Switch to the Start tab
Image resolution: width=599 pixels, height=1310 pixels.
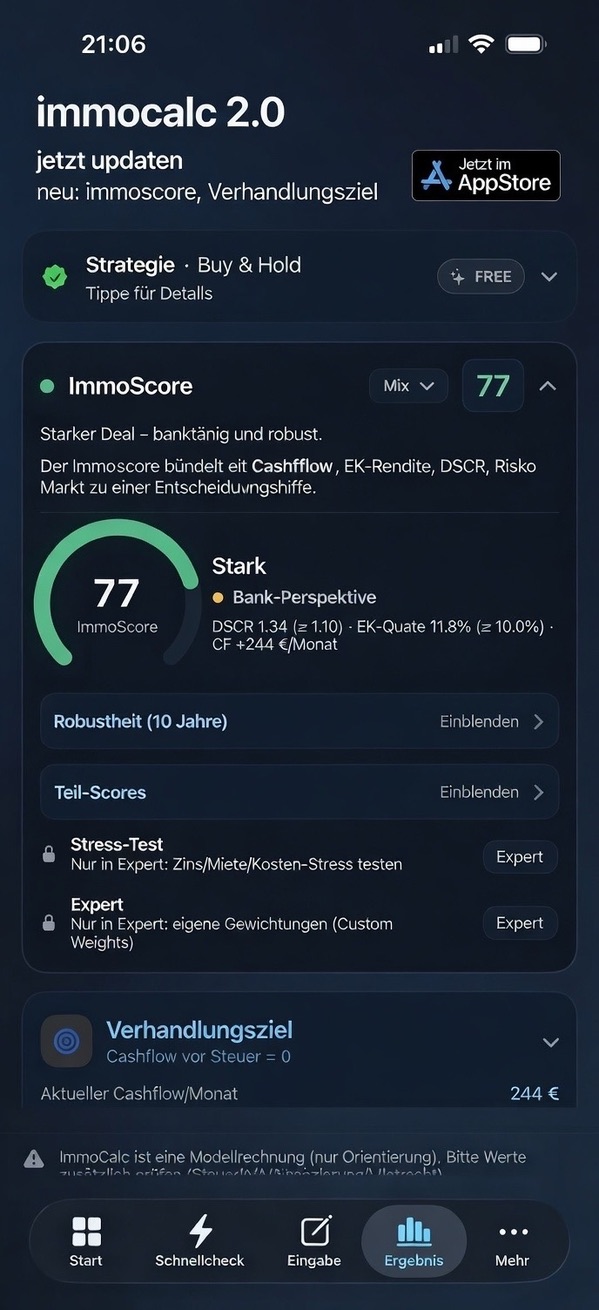pos(86,1240)
